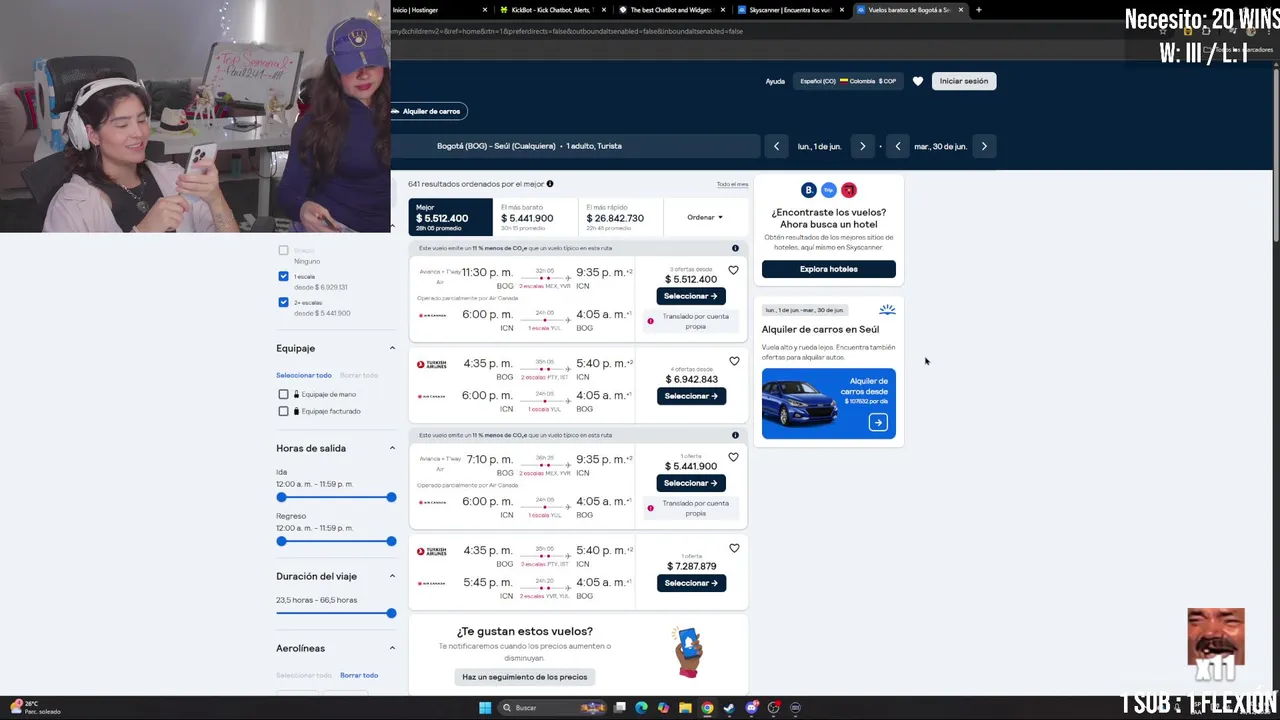This screenshot has height=720, width=1280.
Task: Click Iniciar sesión button
Action: 964,81
